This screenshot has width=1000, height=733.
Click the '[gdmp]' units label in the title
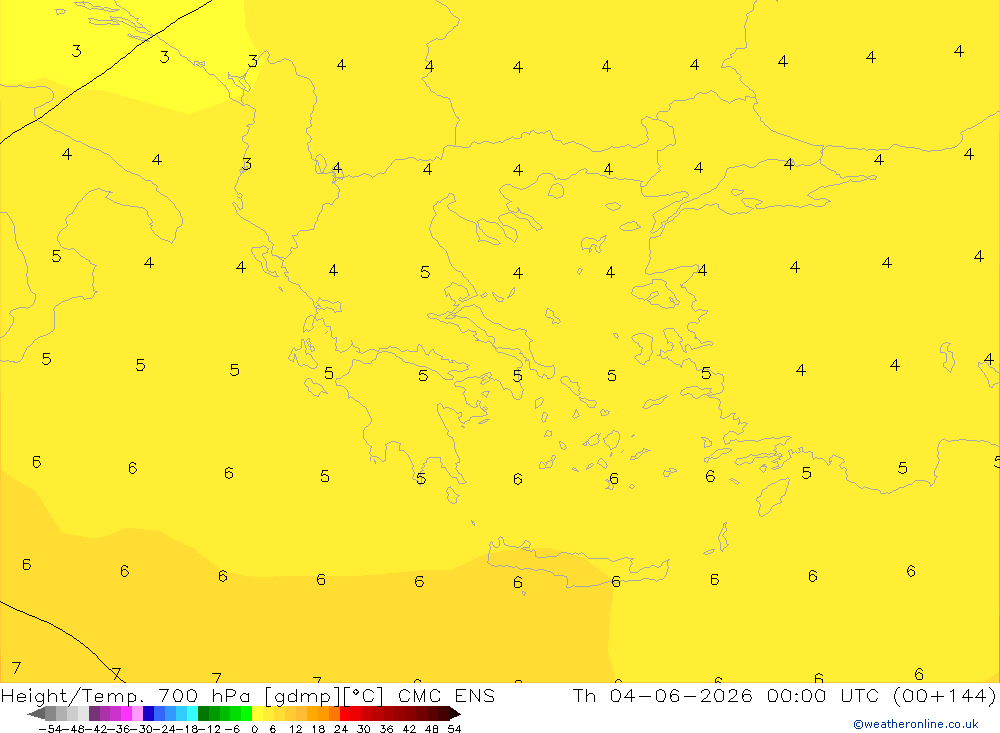(x=302, y=696)
